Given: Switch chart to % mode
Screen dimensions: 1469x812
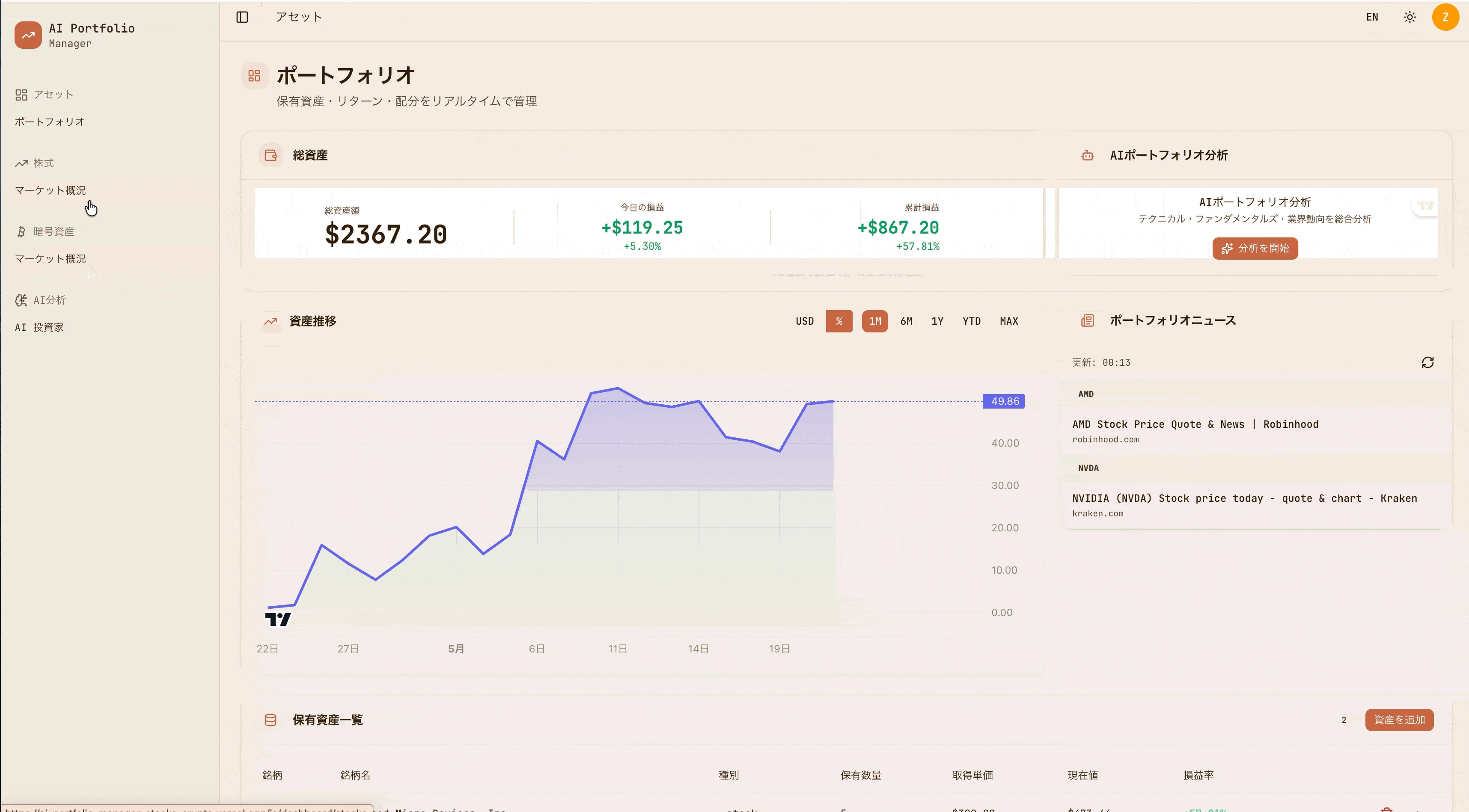Looking at the screenshot, I should click(x=839, y=321).
